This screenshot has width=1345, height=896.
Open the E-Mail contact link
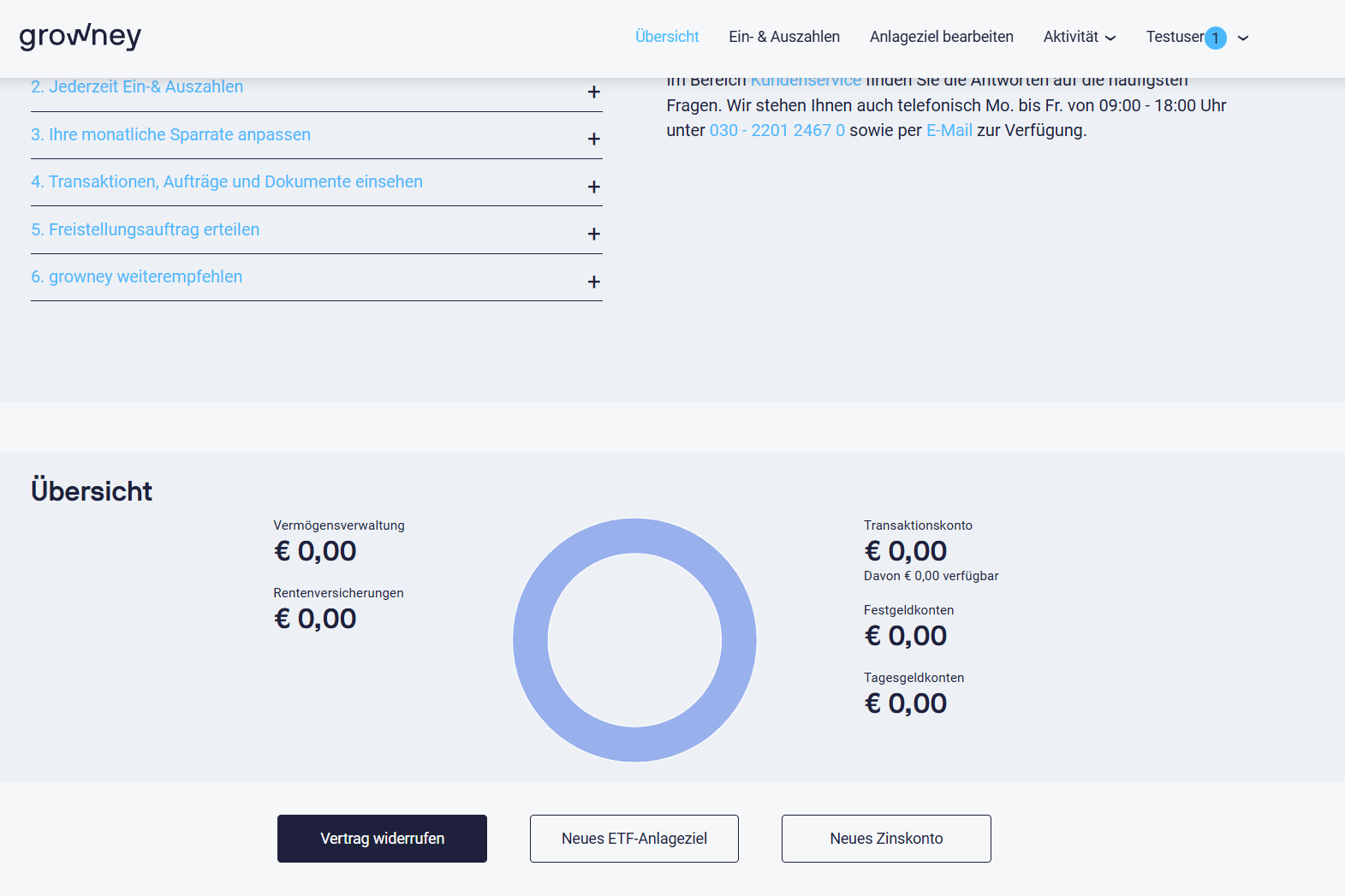pyautogui.click(x=949, y=130)
